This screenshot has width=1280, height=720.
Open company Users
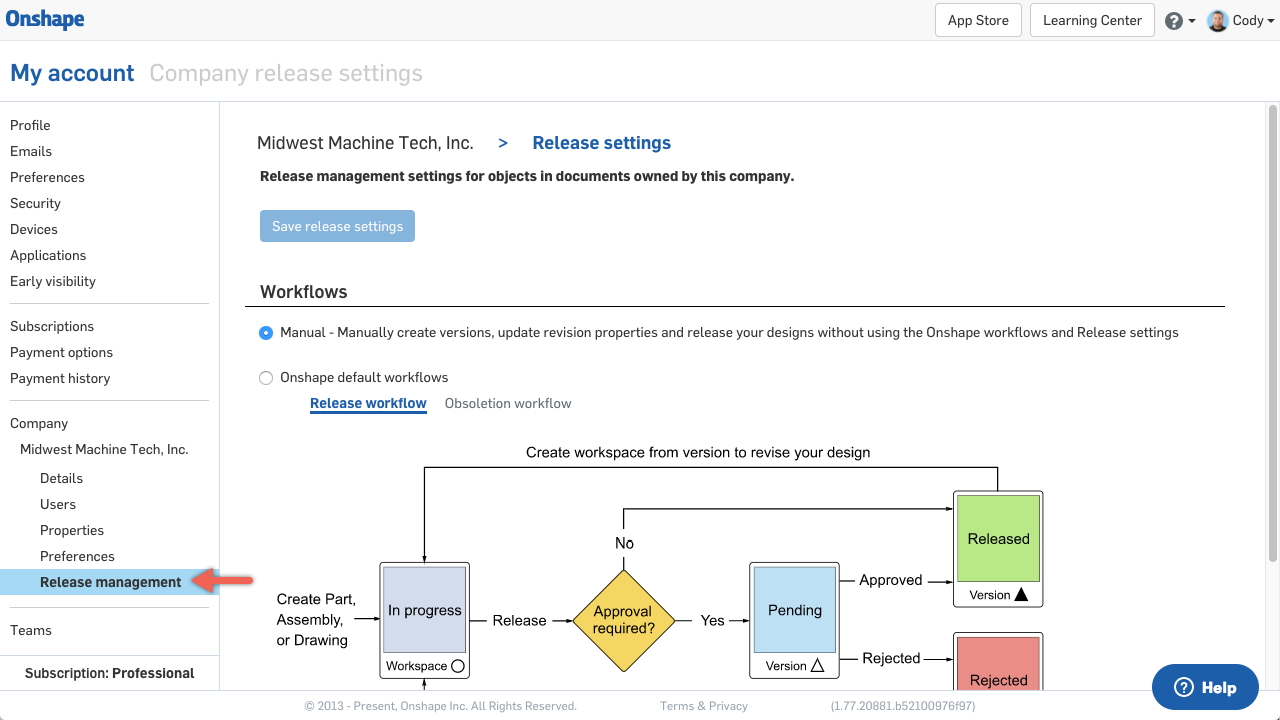(58, 504)
